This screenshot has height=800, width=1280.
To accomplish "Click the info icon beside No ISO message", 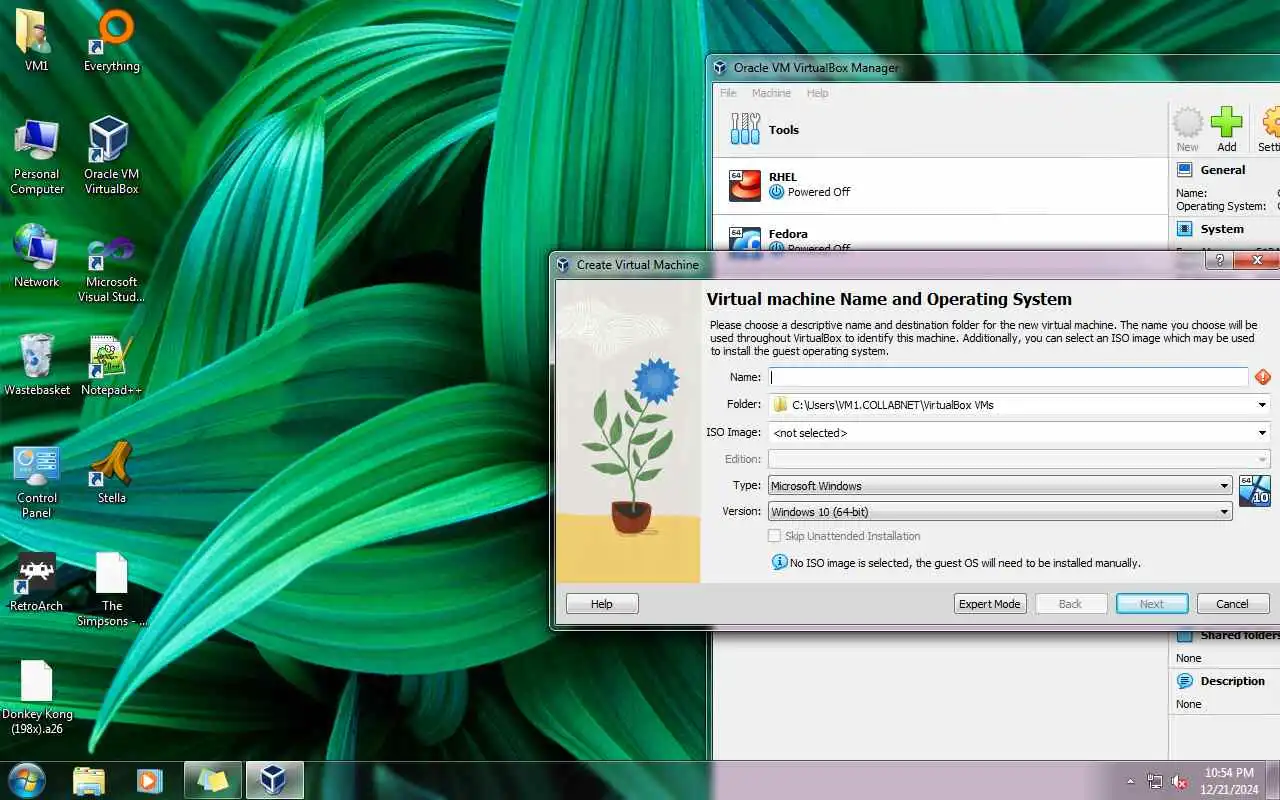I will point(780,562).
